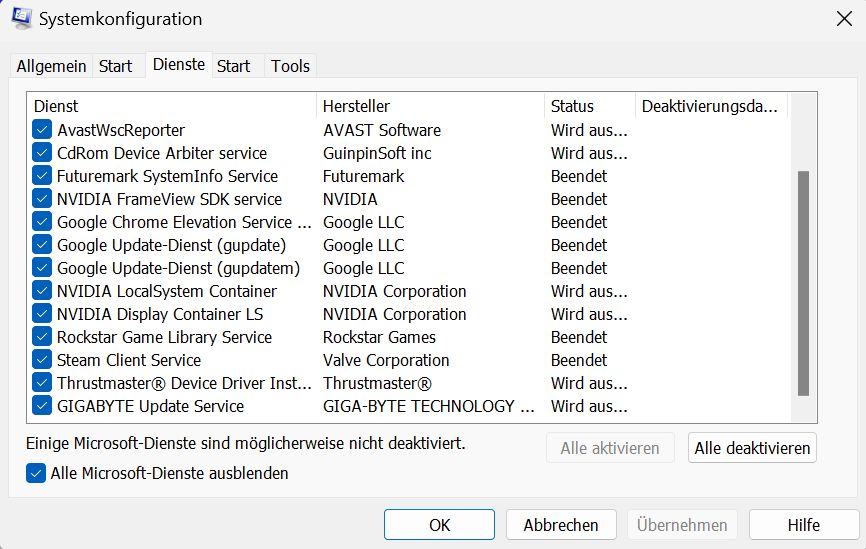The image size is (866, 549).
Task: Open the Tools tab
Action: (x=290, y=66)
